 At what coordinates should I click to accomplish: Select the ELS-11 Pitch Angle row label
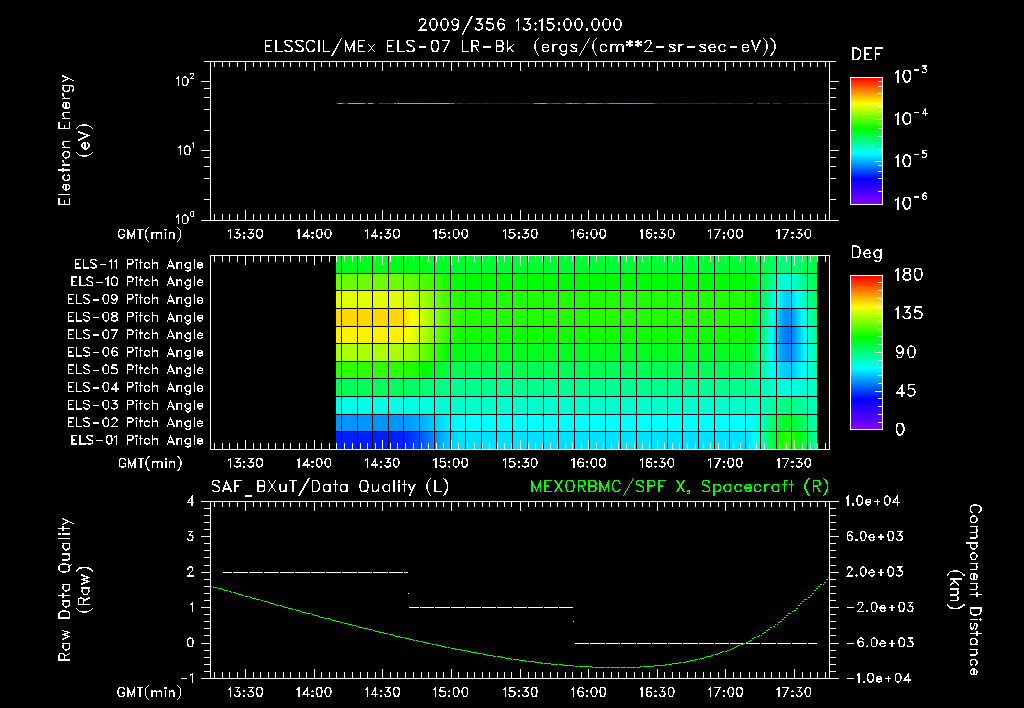138,265
